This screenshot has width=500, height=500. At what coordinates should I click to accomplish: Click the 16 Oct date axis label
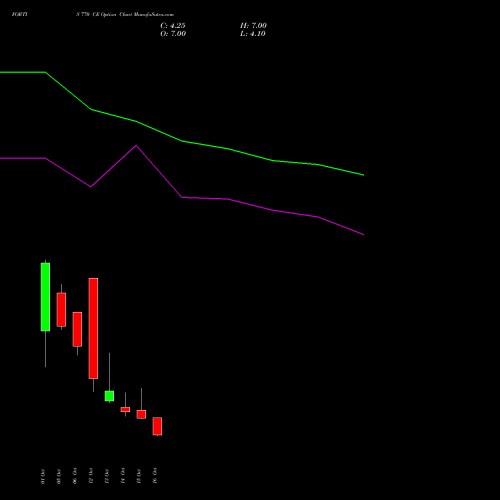click(x=155, y=476)
